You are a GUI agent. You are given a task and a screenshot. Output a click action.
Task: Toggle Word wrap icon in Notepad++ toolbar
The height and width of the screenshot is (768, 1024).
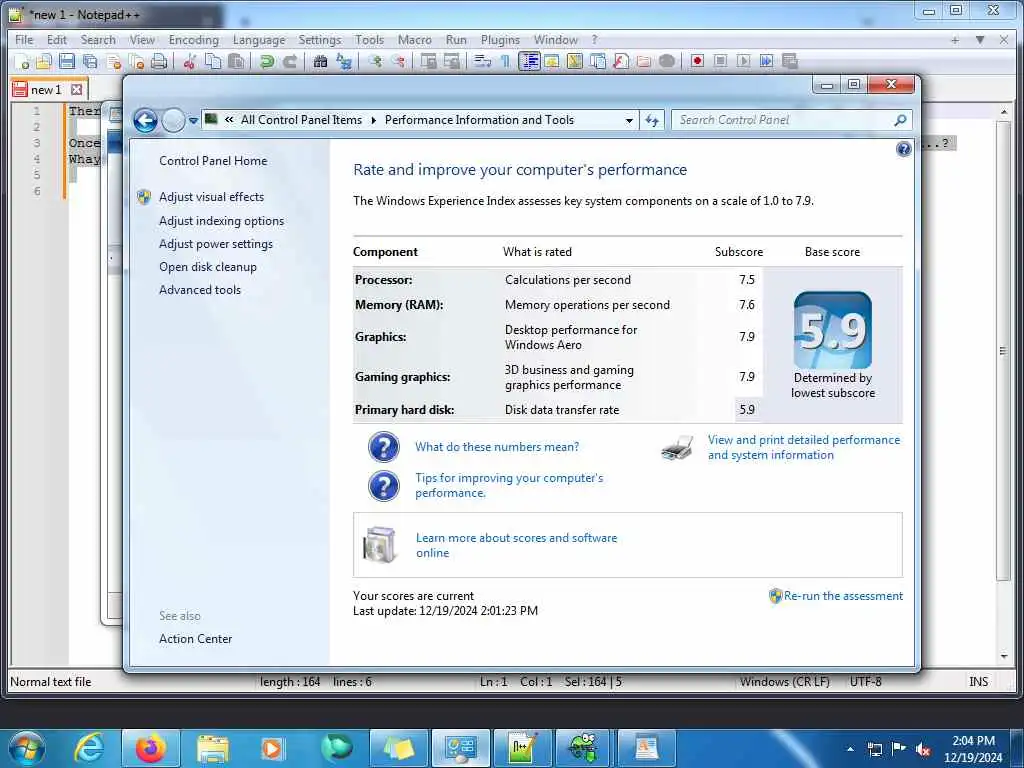(x=483, y=61)
